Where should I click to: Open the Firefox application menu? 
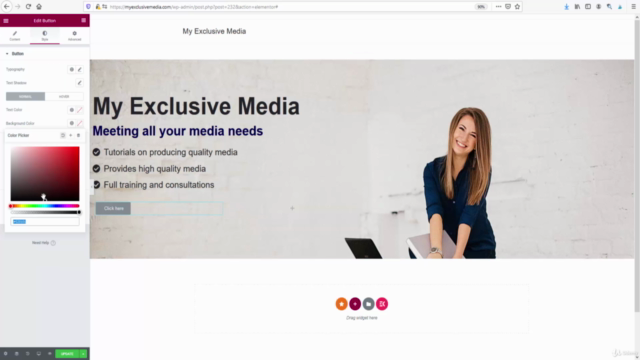point(633,7)
